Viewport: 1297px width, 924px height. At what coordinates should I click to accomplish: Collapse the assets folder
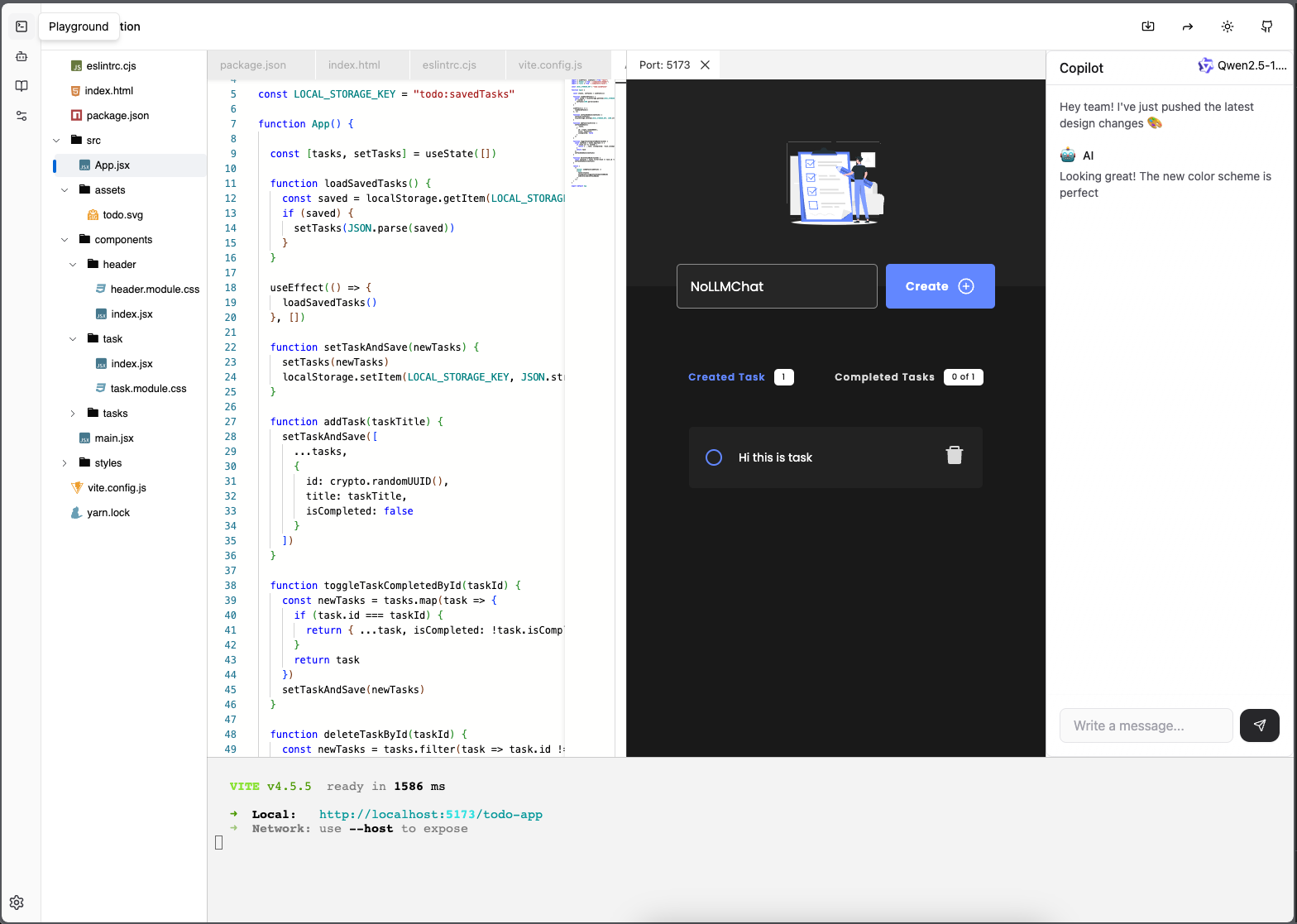point(65,190)
